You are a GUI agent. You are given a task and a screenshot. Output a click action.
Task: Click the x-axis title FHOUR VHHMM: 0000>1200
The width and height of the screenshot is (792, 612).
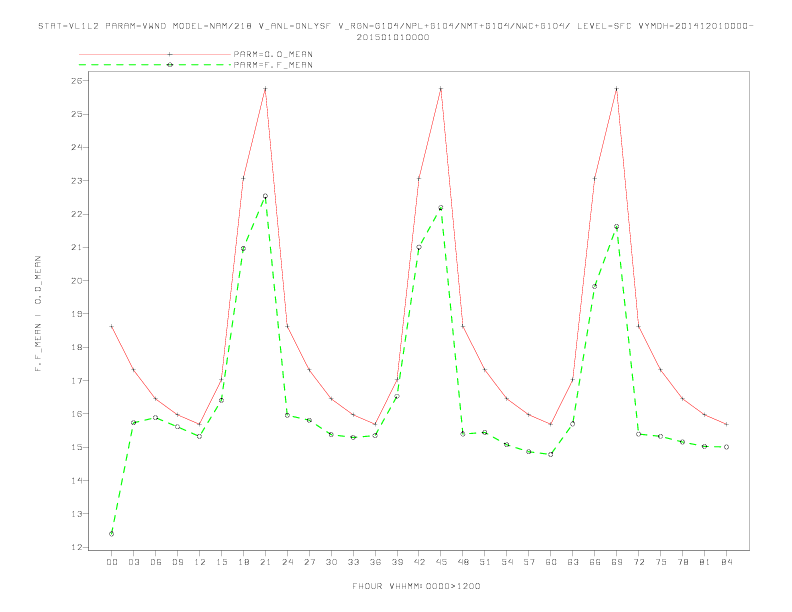(x=416, y=586)
